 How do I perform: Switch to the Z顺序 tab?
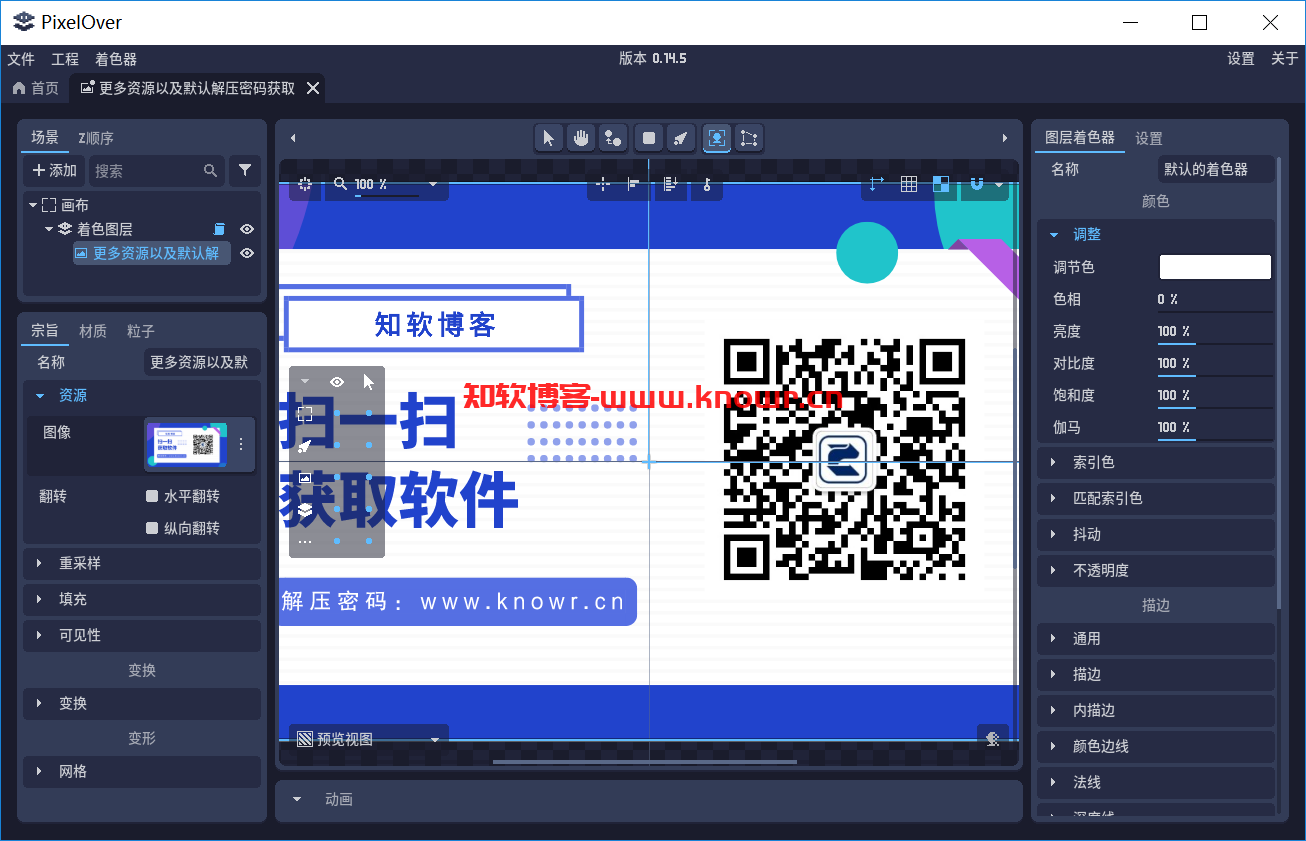pos(96,138)
